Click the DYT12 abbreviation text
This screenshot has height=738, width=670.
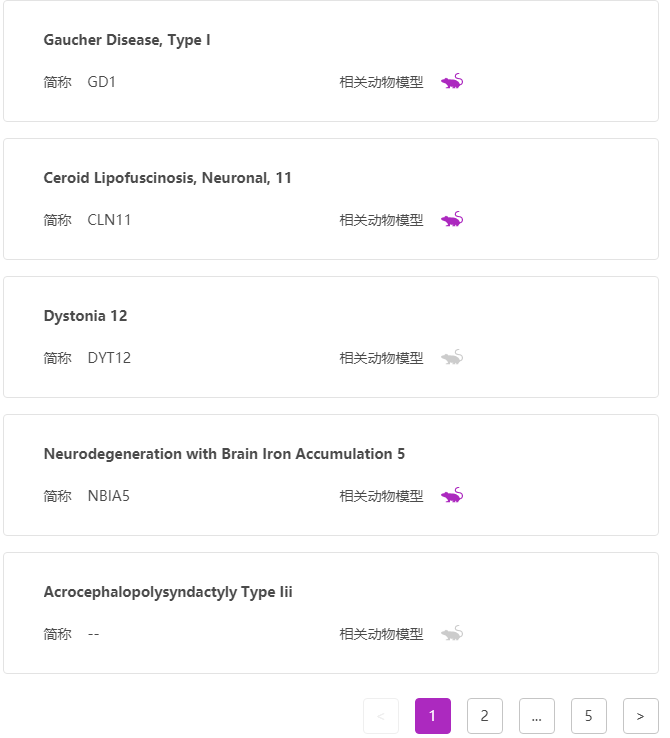click(109, 358)
